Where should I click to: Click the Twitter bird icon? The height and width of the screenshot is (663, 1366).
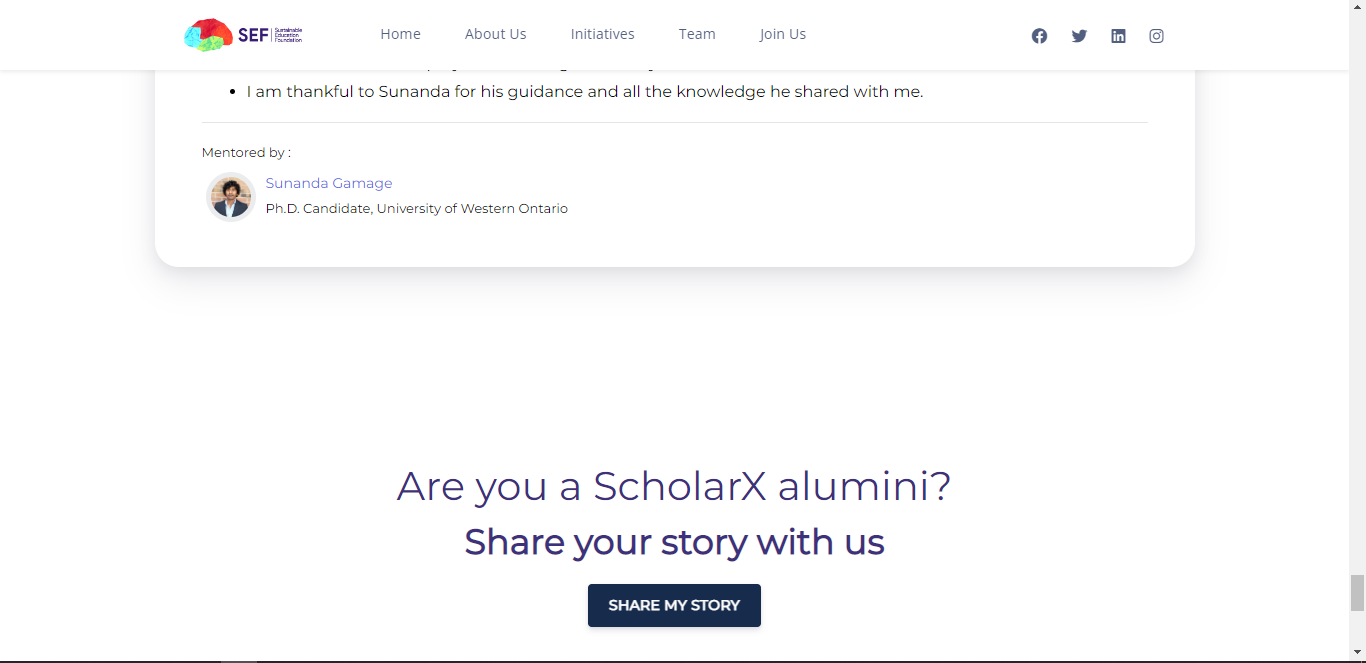(x=1079, y=35)
